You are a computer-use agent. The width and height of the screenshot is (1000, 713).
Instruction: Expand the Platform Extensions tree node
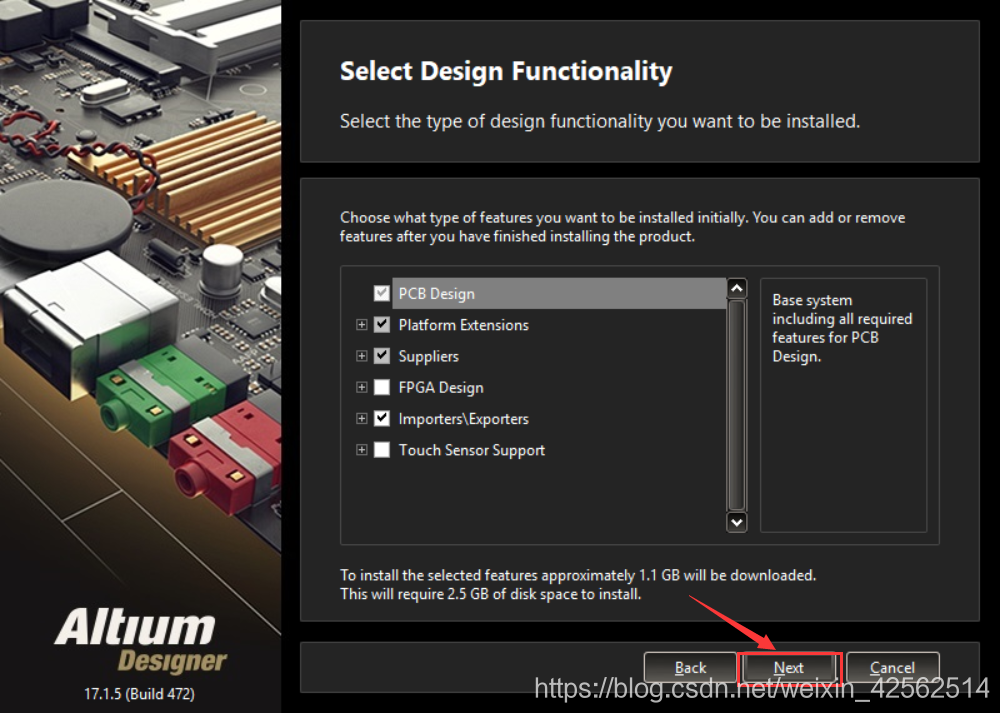(x=362, y=325)
